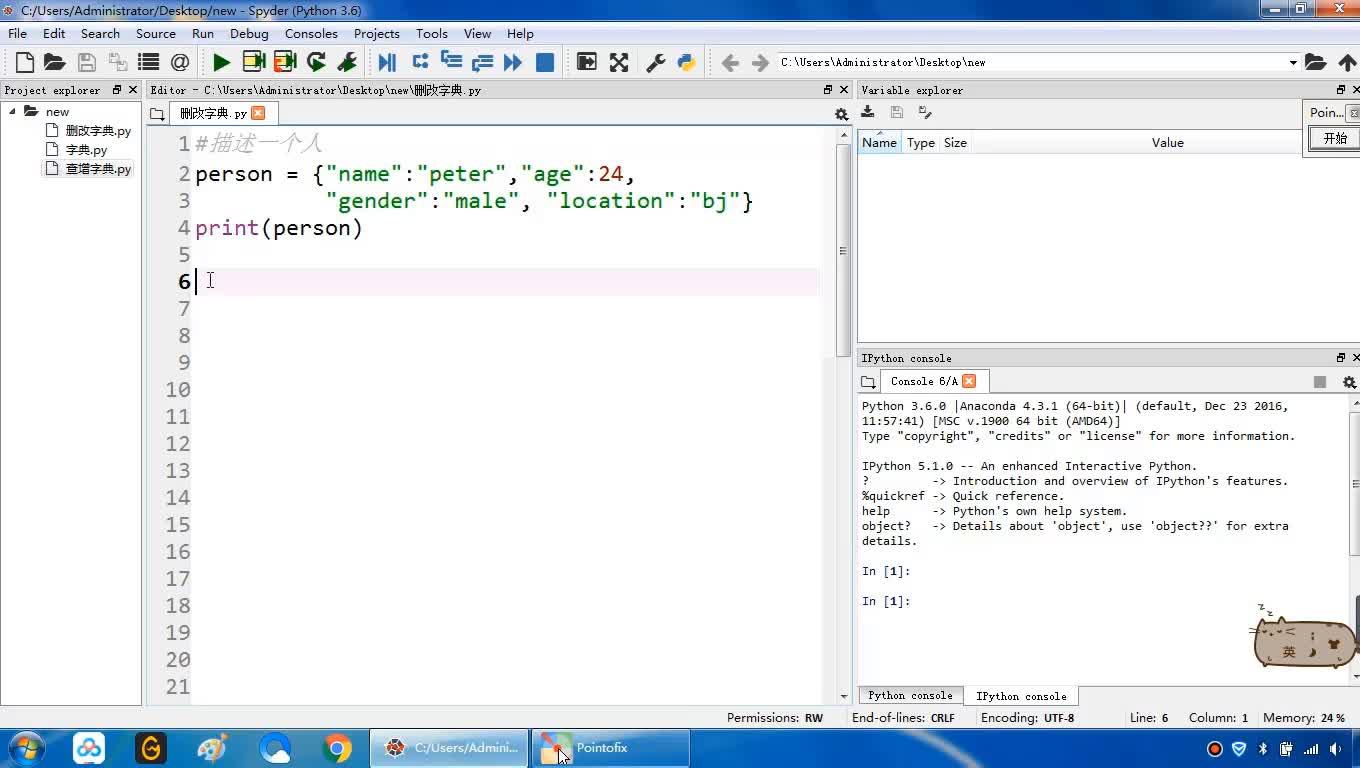
Task: Maximize current pane with the arrows icon
Action: [619, 63]
